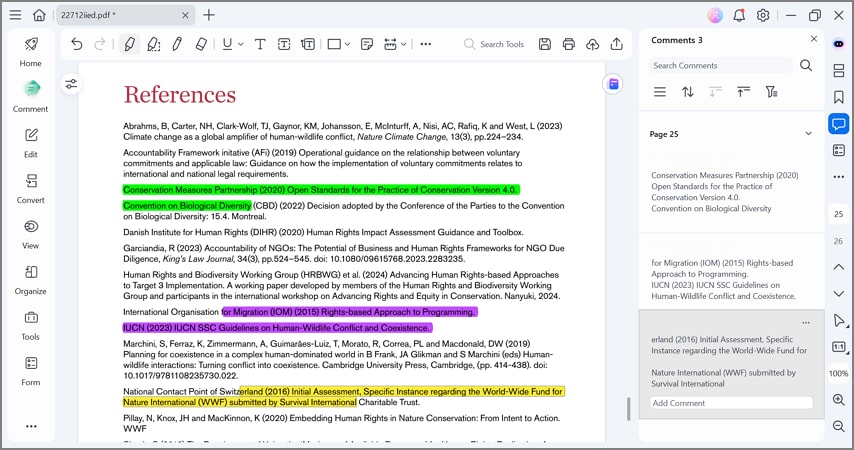The image size is (854, 450).
Task: Select the Eraser tool
Action: click(201, 44)
